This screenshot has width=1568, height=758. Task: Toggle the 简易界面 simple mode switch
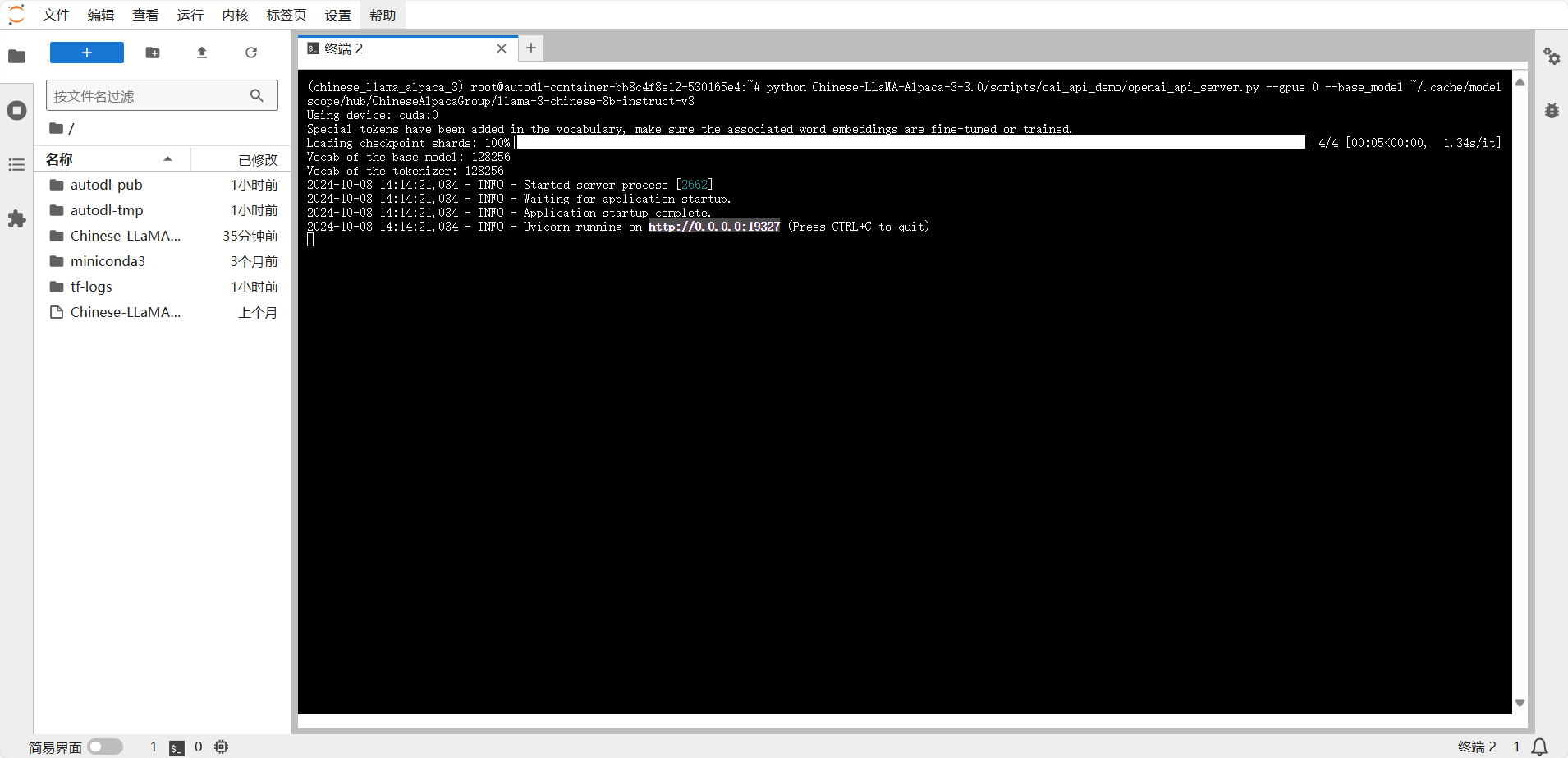click(x=105, y=747)
